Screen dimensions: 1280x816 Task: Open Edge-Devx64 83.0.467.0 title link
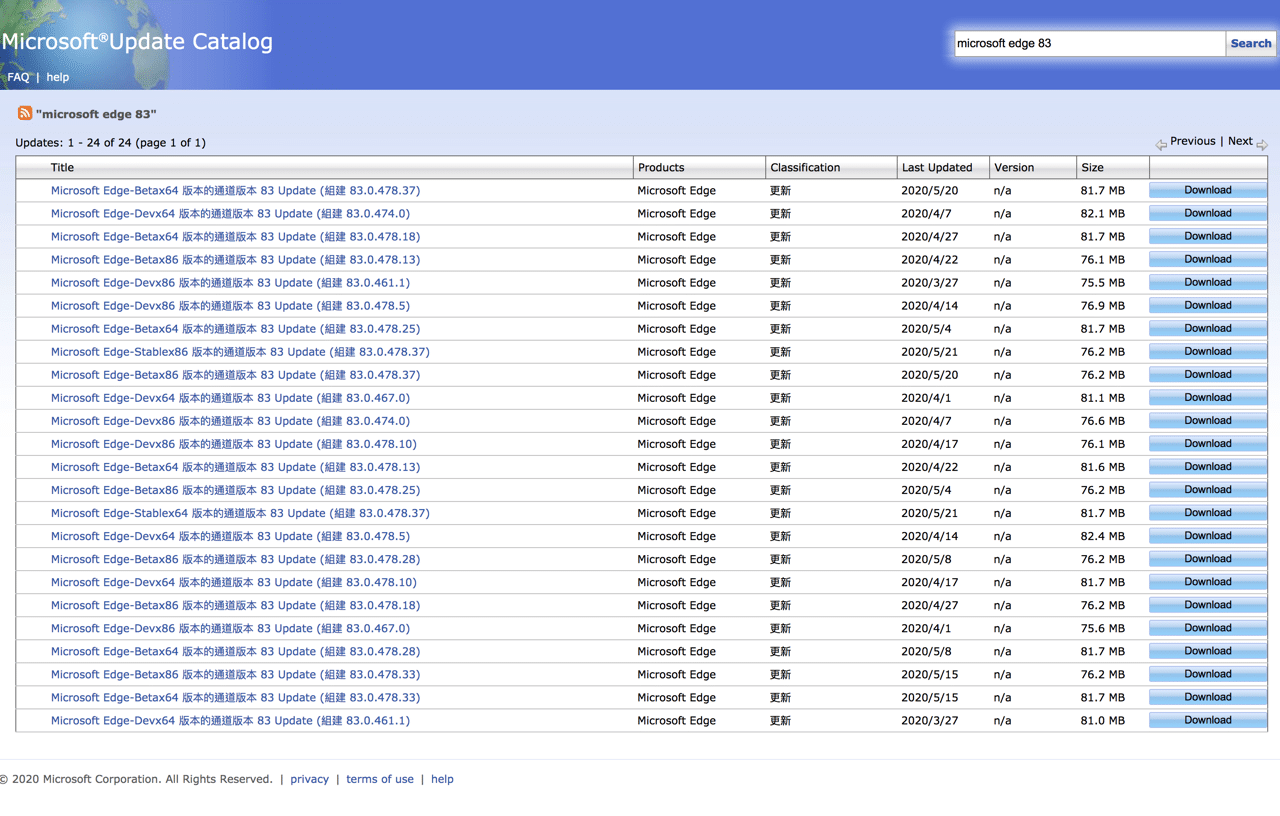click(x=230, y=397)
